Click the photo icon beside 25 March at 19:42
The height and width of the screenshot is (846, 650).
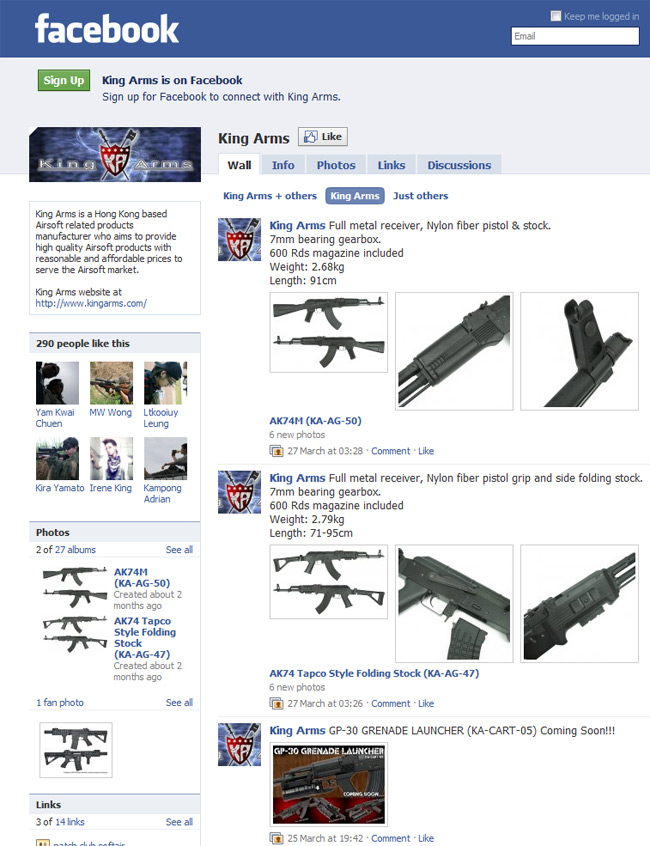(276, 838)
